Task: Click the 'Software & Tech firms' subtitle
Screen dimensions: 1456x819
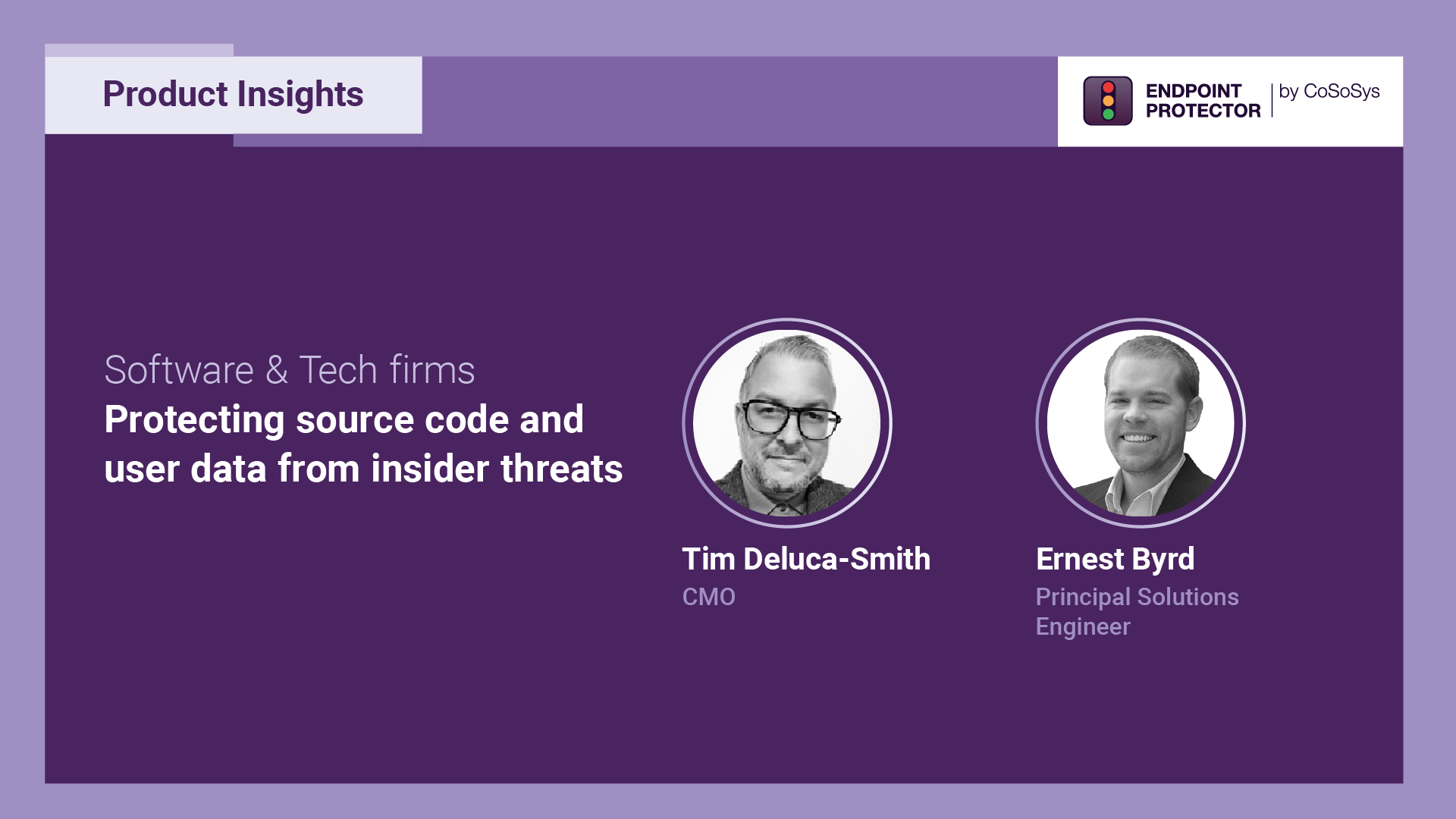Action: pyautogui.click(x=290, y=370)
